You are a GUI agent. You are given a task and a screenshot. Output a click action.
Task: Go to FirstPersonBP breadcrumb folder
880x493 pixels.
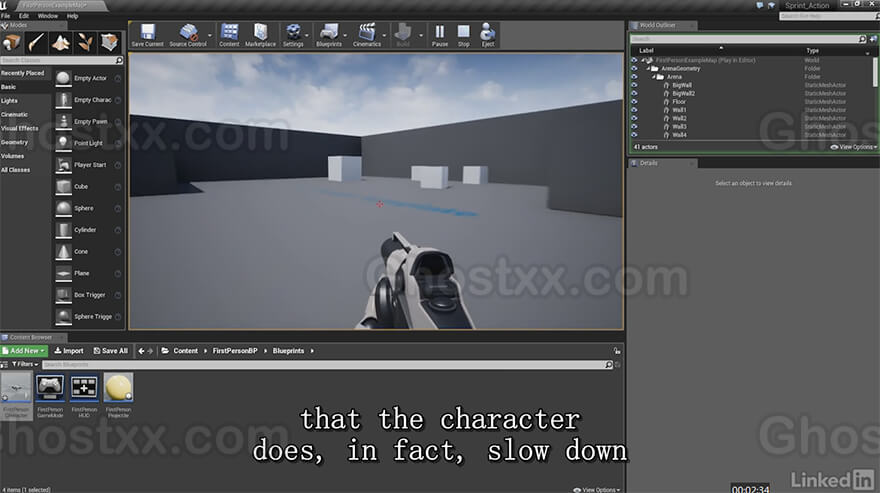point(235,351)
